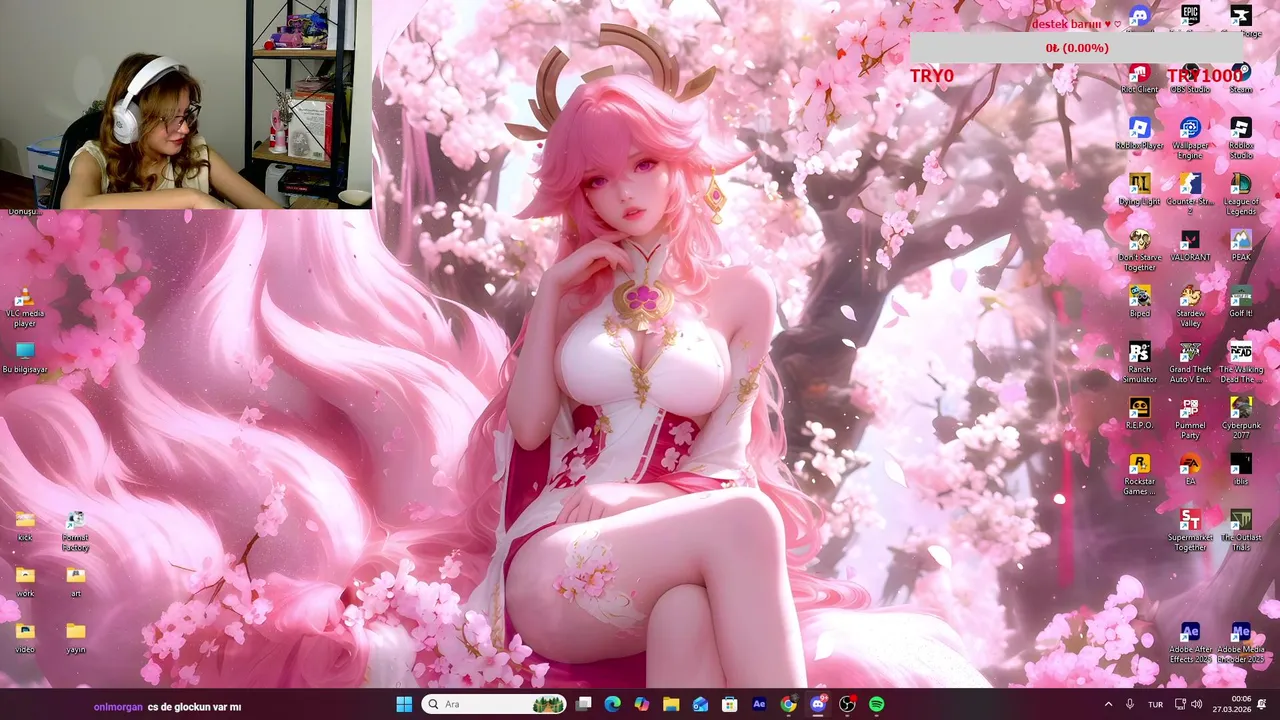The image size is (1280, 720).
Task: Switch to Google Chrome in taskbar
Action: 788,704
